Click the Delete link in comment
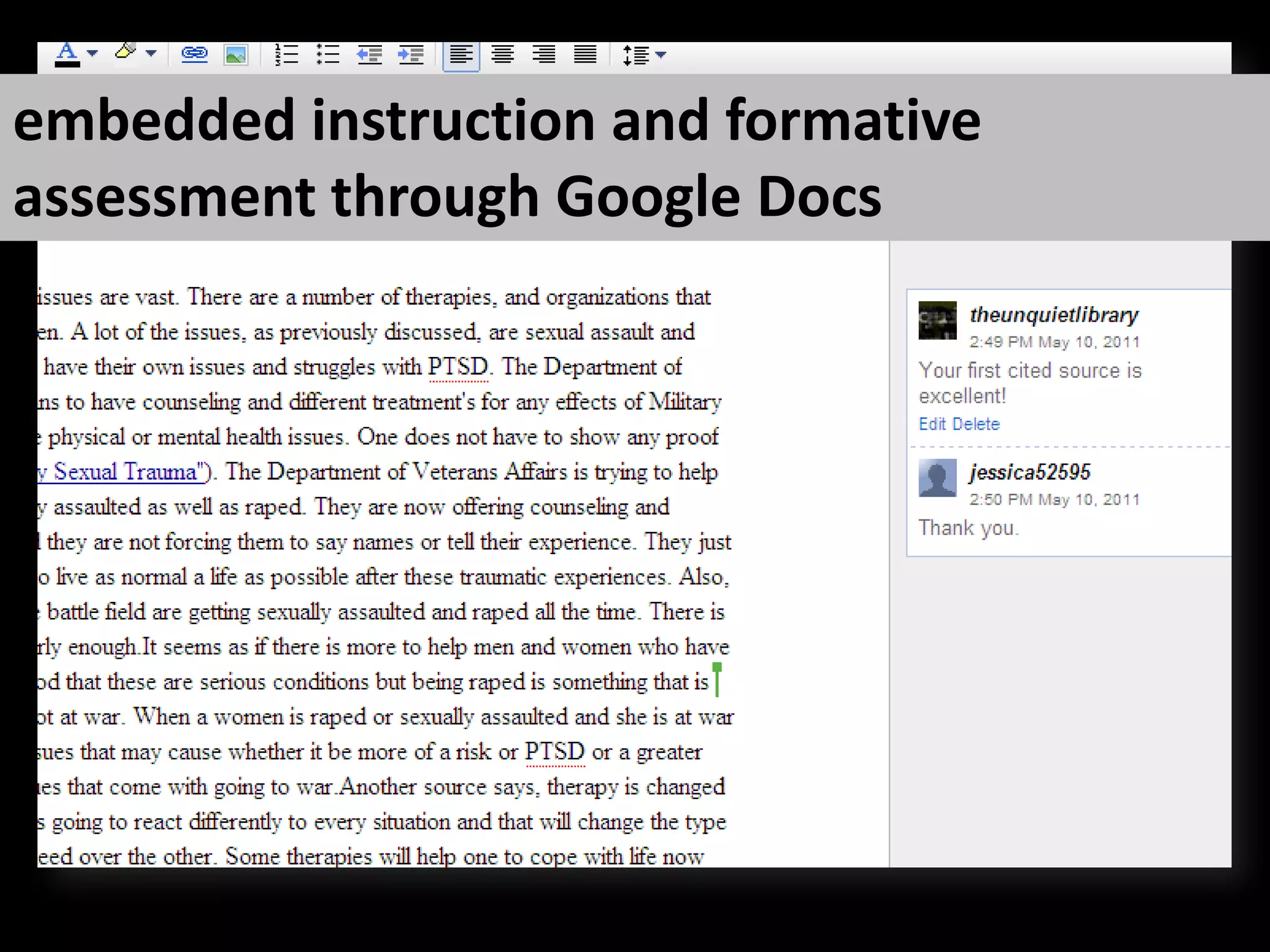The image size is (1270, 952). pos(976,424)
